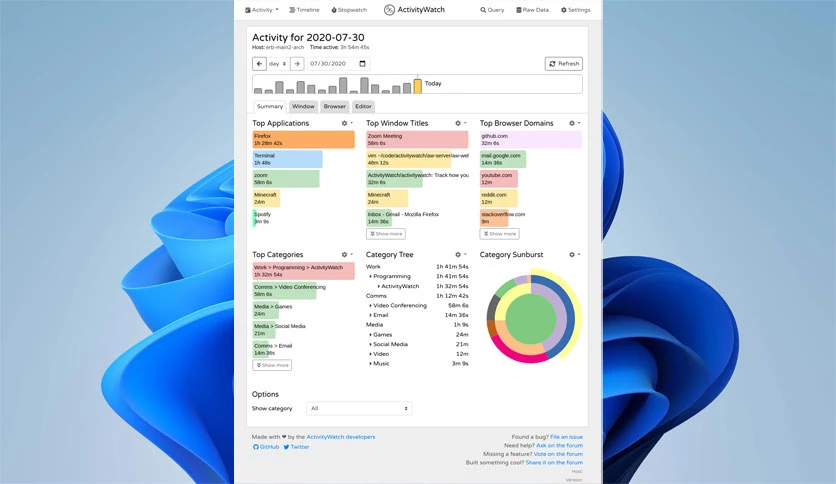The height and width of the screenshot is (484, 836).
Task: Show more top categories
Action: 272,365
